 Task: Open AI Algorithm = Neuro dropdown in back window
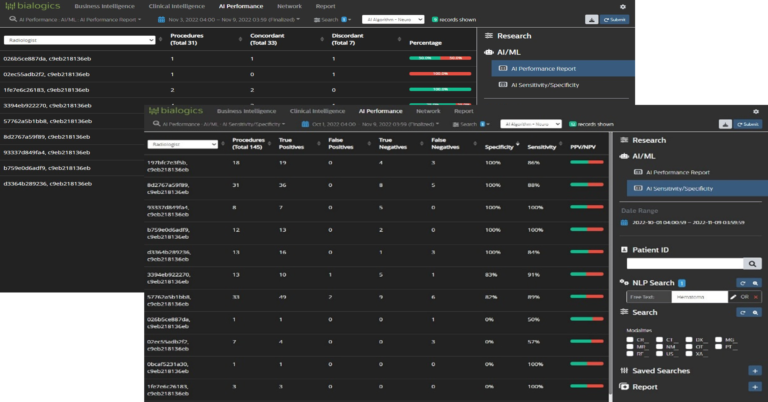393,20
